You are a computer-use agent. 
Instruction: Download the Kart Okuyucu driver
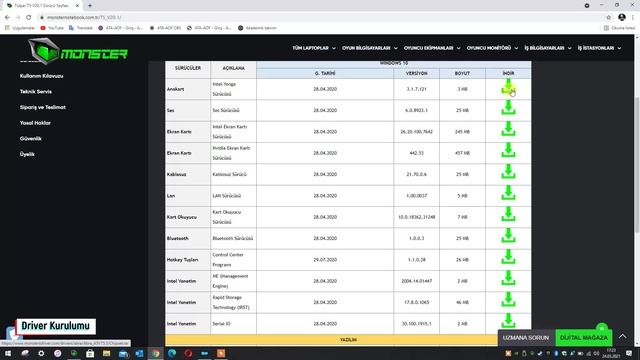tap(508, 215)
